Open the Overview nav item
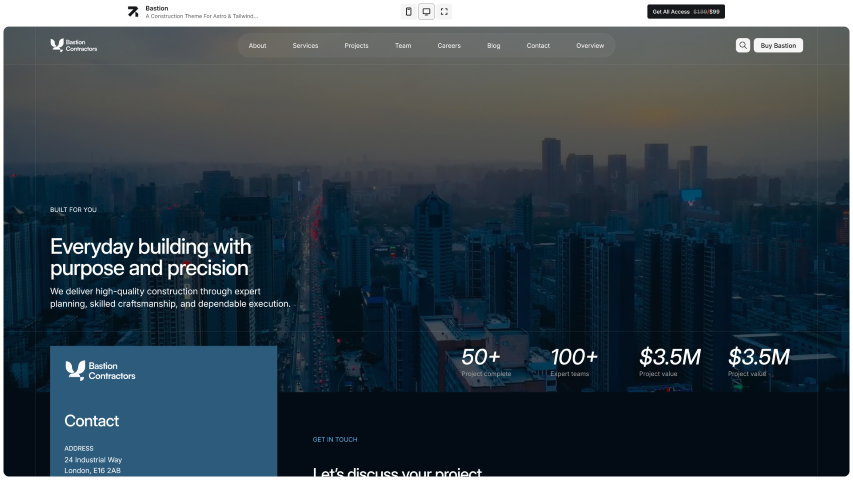Viewport: 853px width, 480px height. 590,45
